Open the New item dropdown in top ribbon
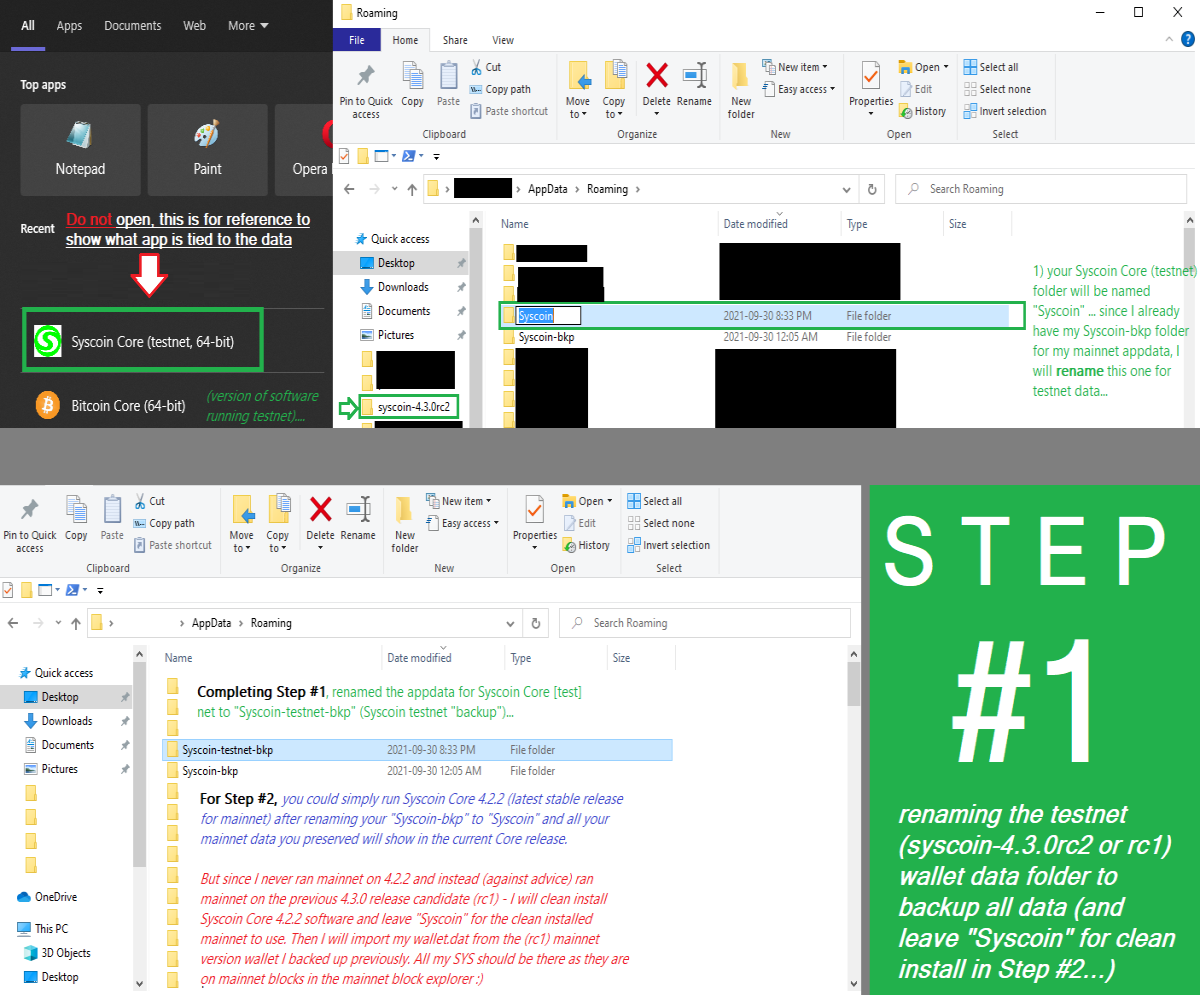Screen dimensions: 1200x995 [x=791, y=67]
